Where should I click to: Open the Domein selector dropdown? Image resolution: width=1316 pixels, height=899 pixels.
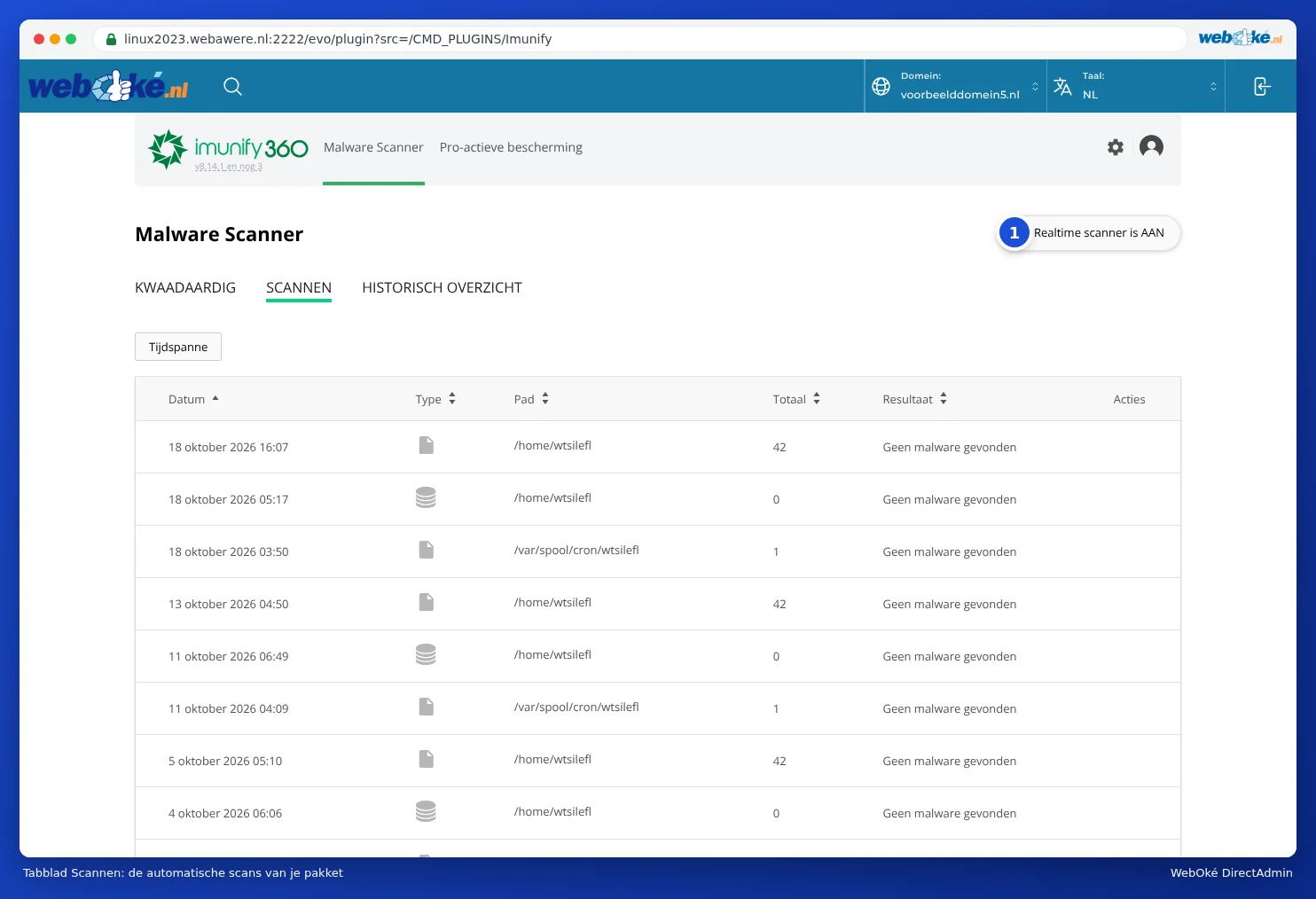(x=956, y=86)
